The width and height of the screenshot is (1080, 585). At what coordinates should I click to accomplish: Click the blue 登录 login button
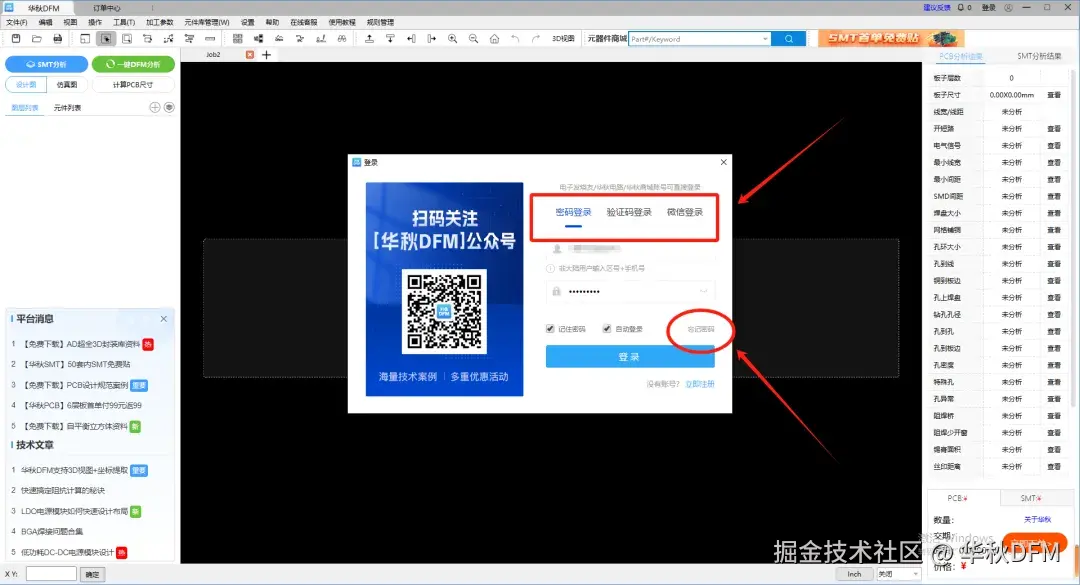(x=629, y=356)
